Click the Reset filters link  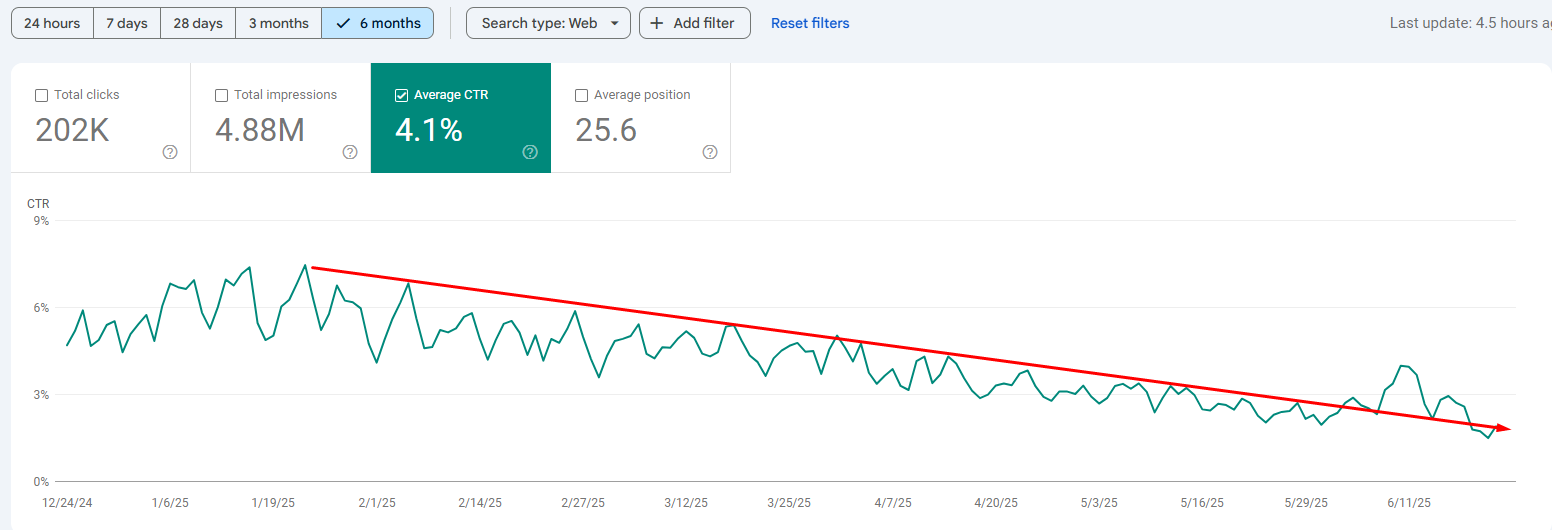810,23
